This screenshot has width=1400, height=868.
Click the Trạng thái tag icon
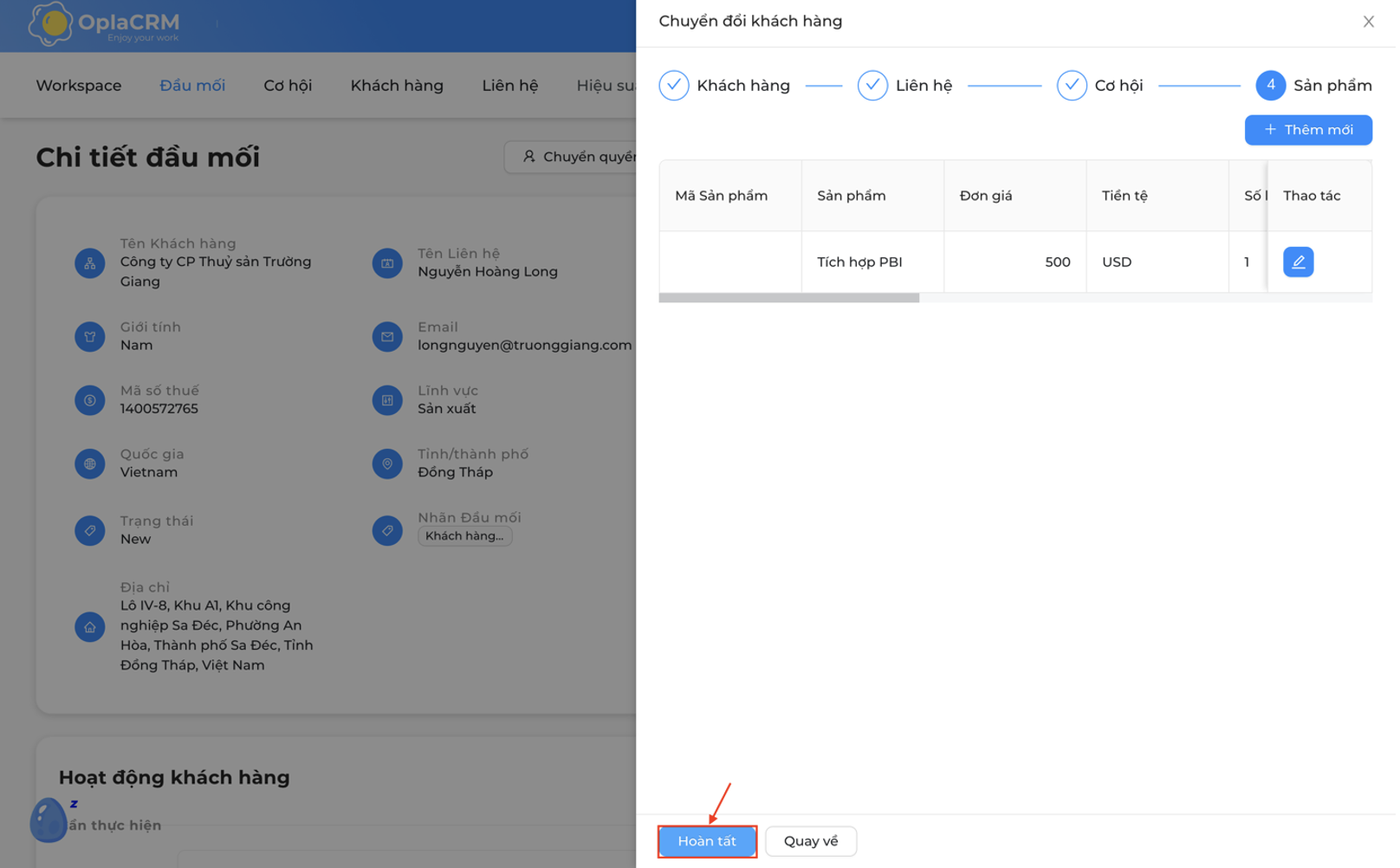click(x=90, y=531)
